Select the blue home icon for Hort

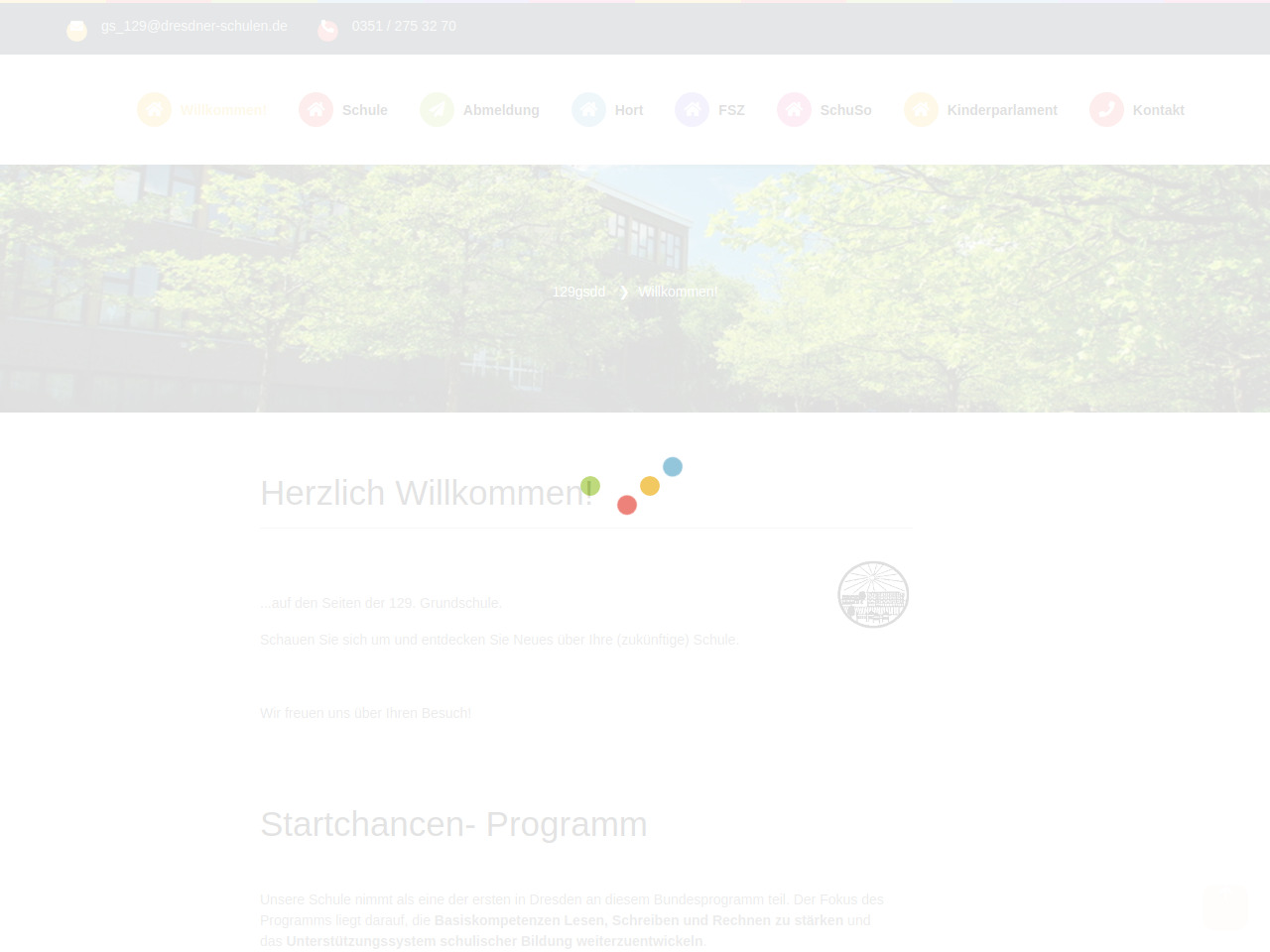point(588,110)
